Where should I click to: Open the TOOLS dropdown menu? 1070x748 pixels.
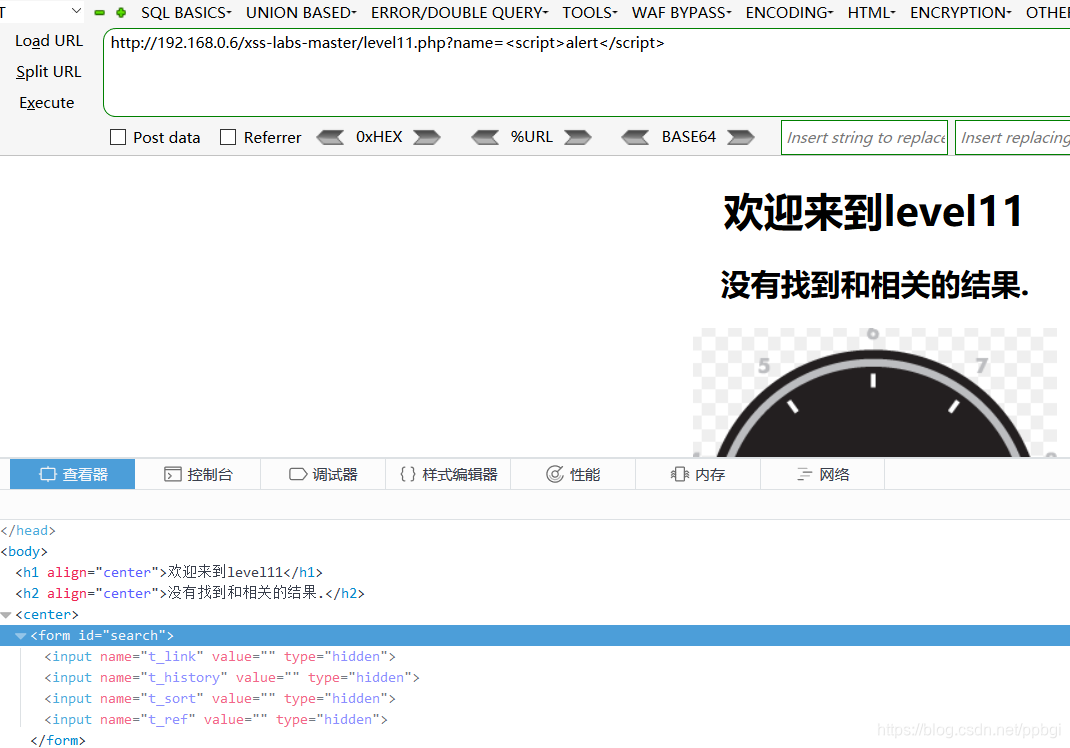tap(590, 13)
